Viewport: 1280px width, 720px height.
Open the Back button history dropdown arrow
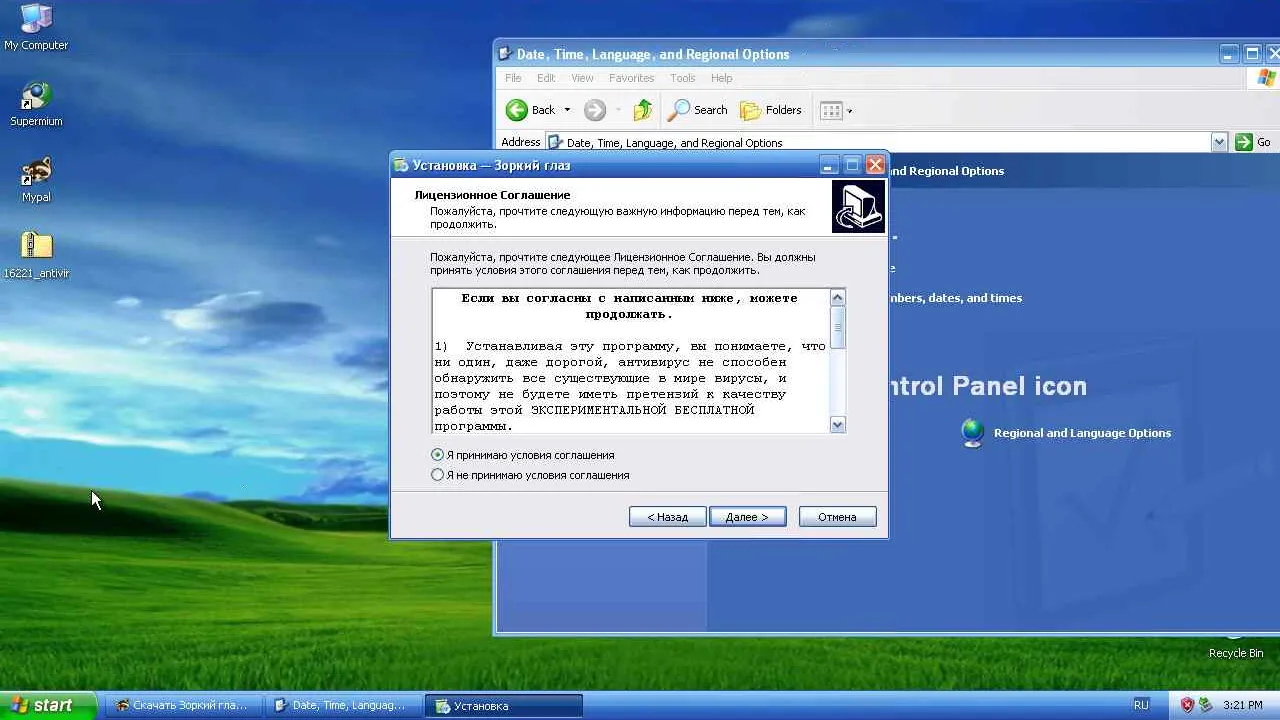click(x=567, y=110)
